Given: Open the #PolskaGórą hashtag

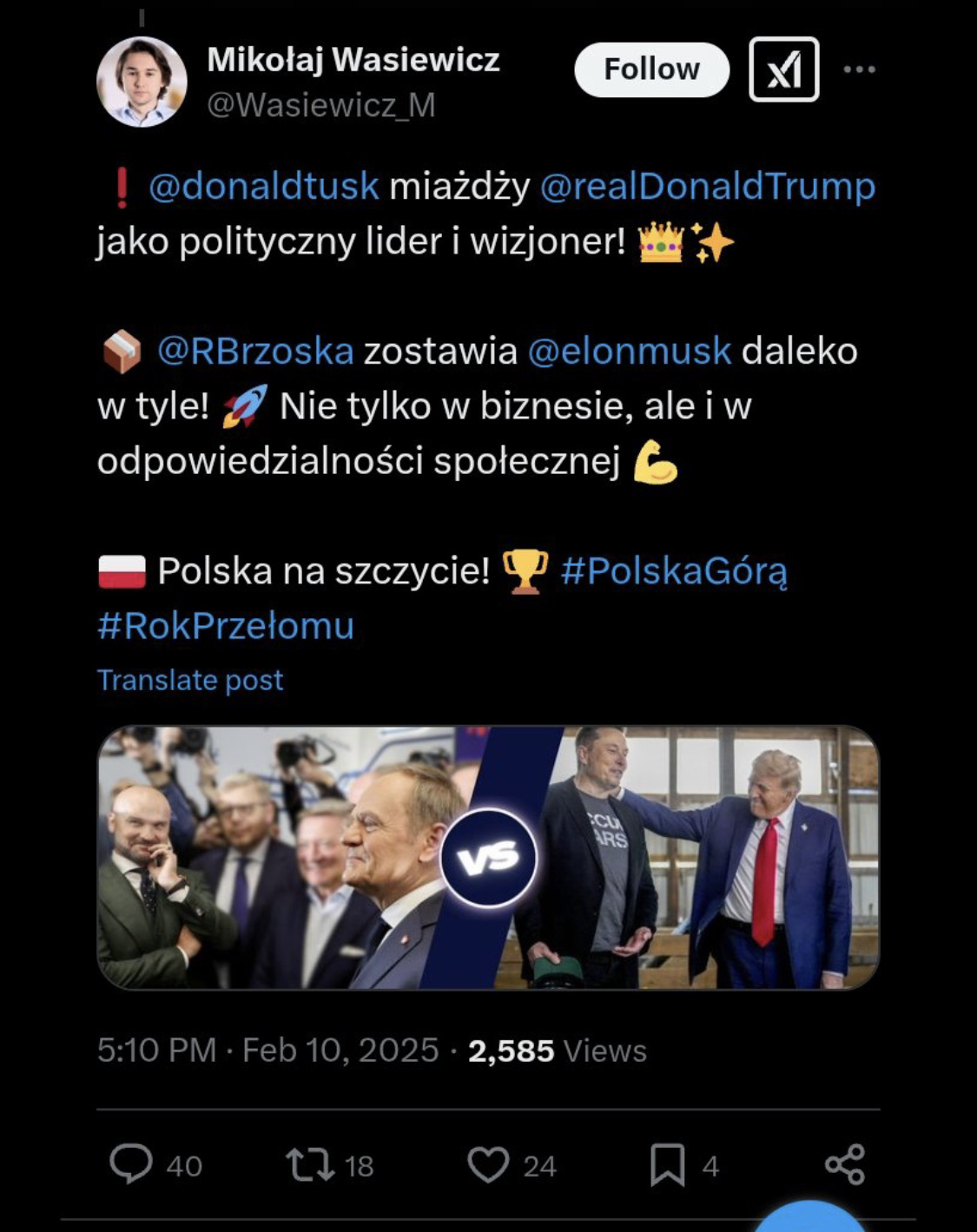Looking at the screenshot, I should (674, 571).
